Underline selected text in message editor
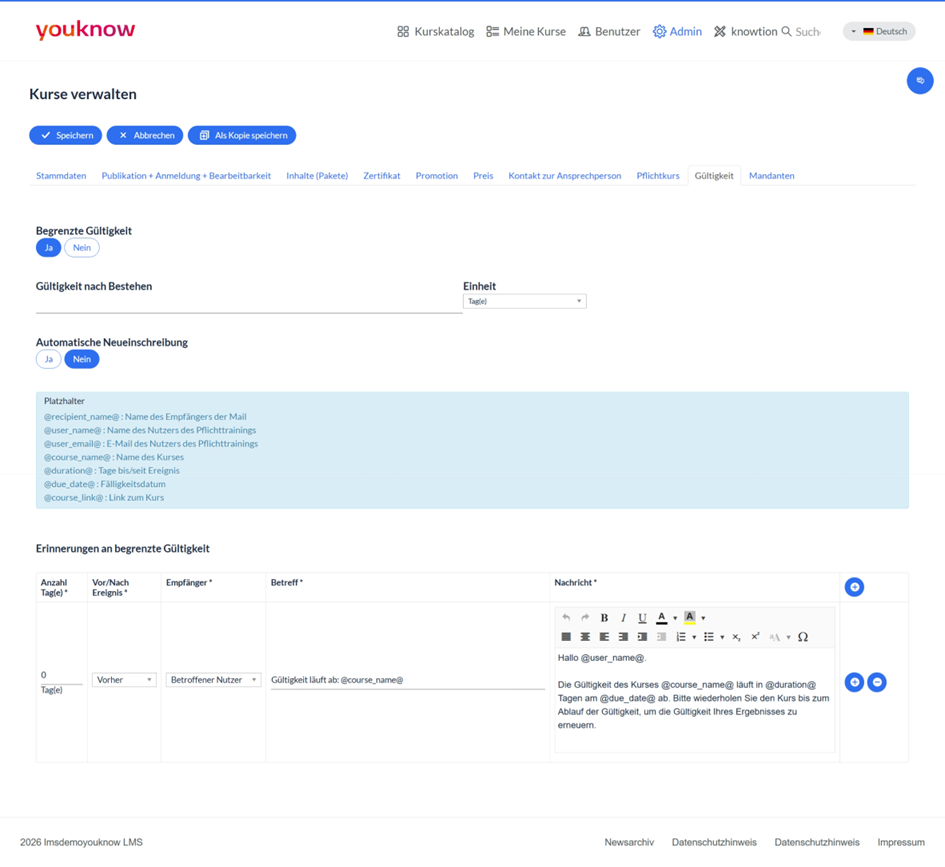The width and height of the screenshot is (945, 867). tap(642, 618)
